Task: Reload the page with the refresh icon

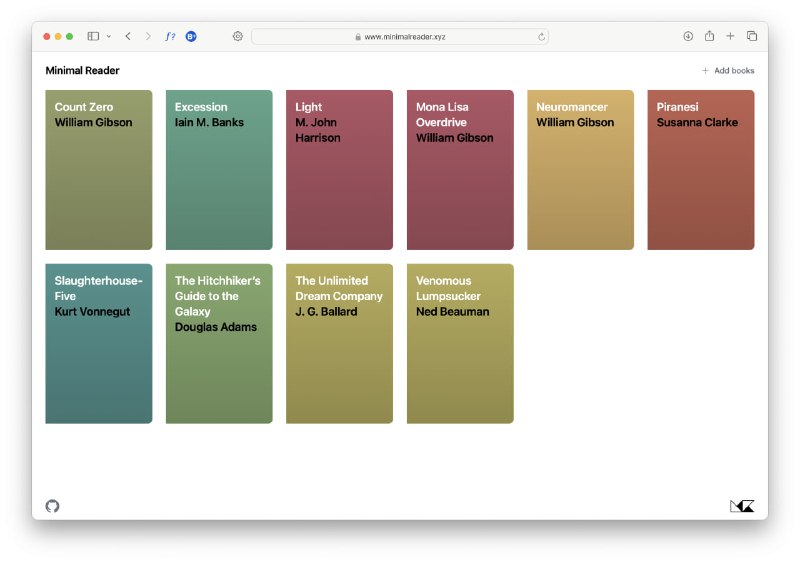Action: 541,37
